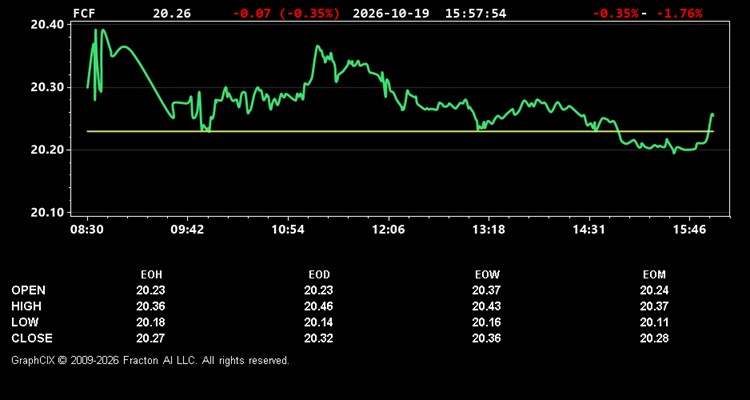Click EOD OPEN value 20.23
Image resolution: width=750 pixels, height=400 pixels.
319,290
